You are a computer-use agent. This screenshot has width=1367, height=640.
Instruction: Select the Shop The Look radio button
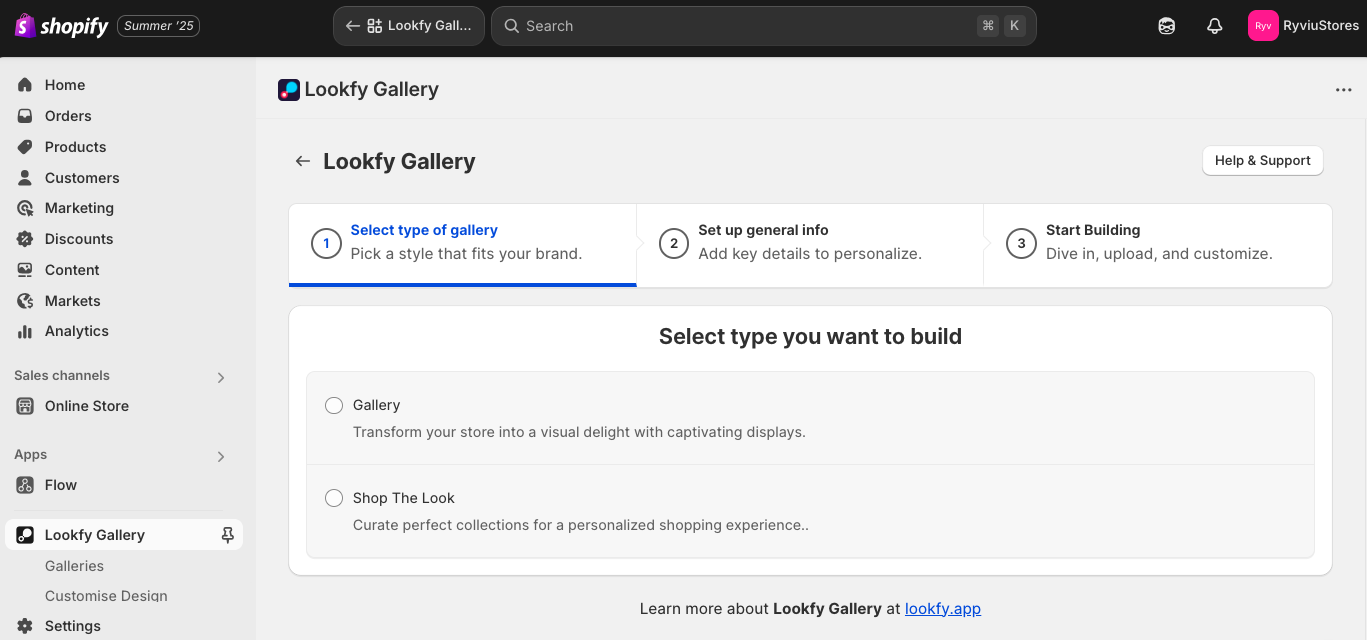pos(334,498)
